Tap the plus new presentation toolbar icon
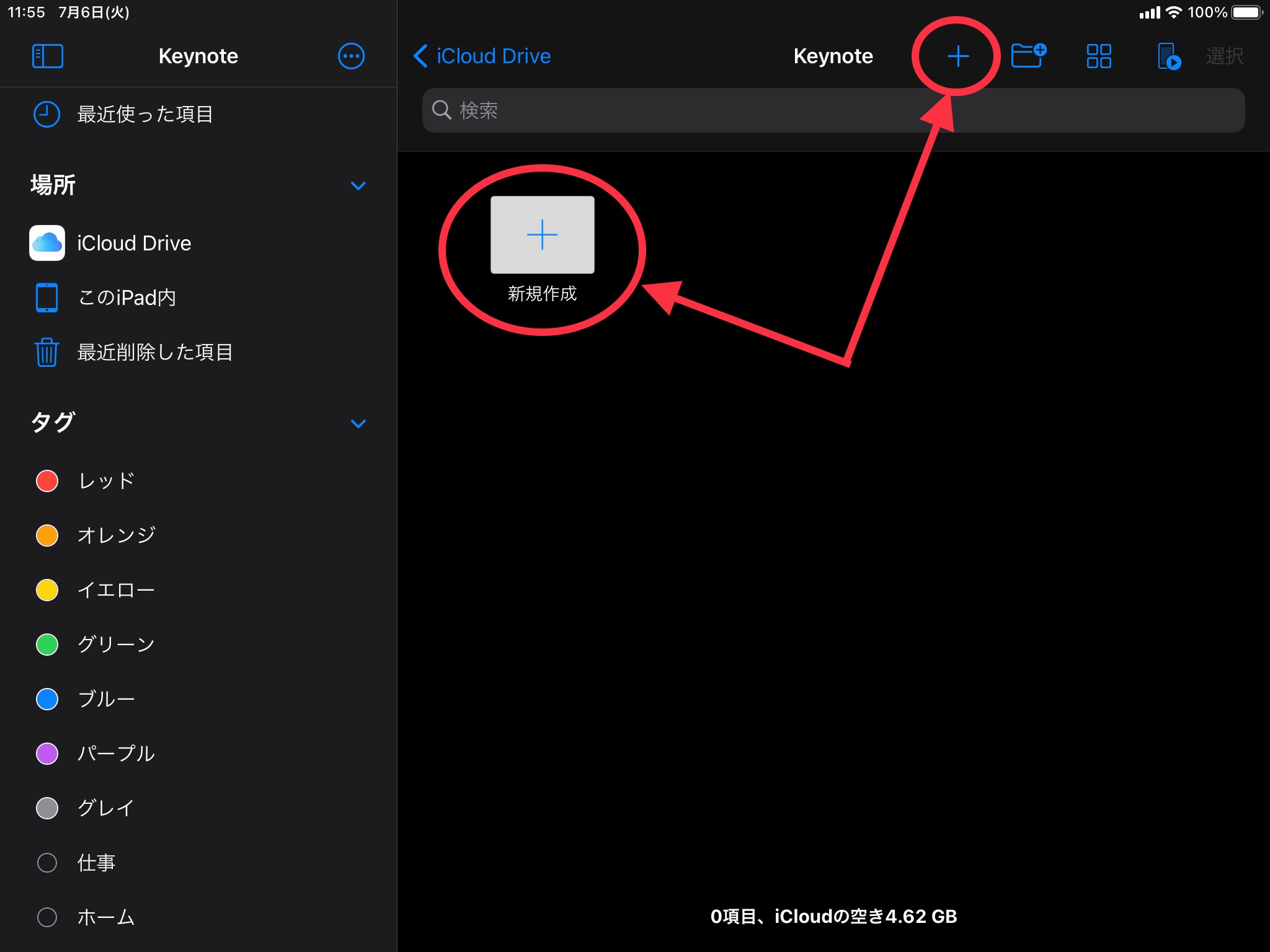Screen dimensions: 1270x952 [x=958, y=56]
